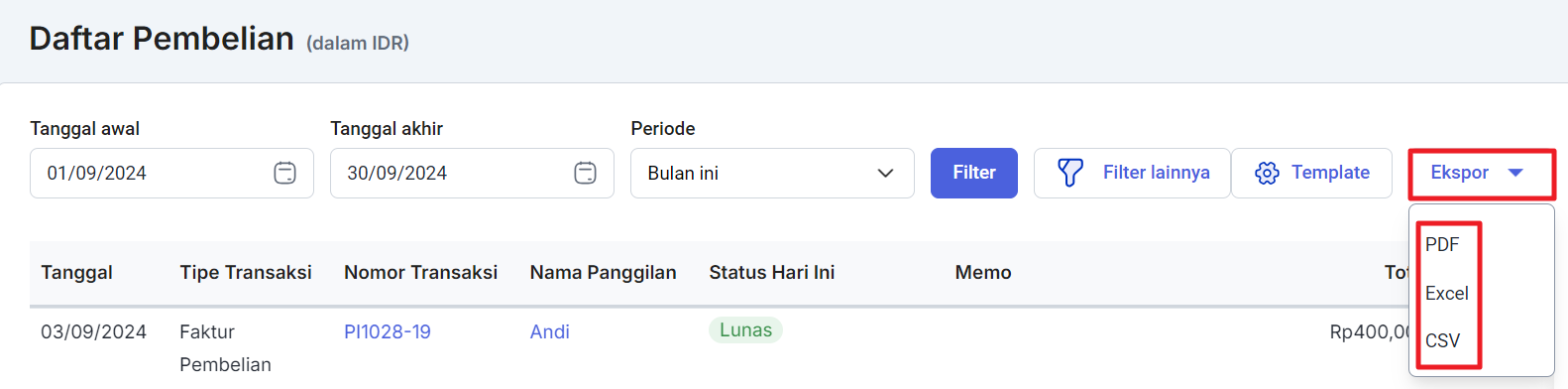The height and width of the screenshot is (389, 1568).
Task: Open the Andi contact link
Action: (550, 331)
